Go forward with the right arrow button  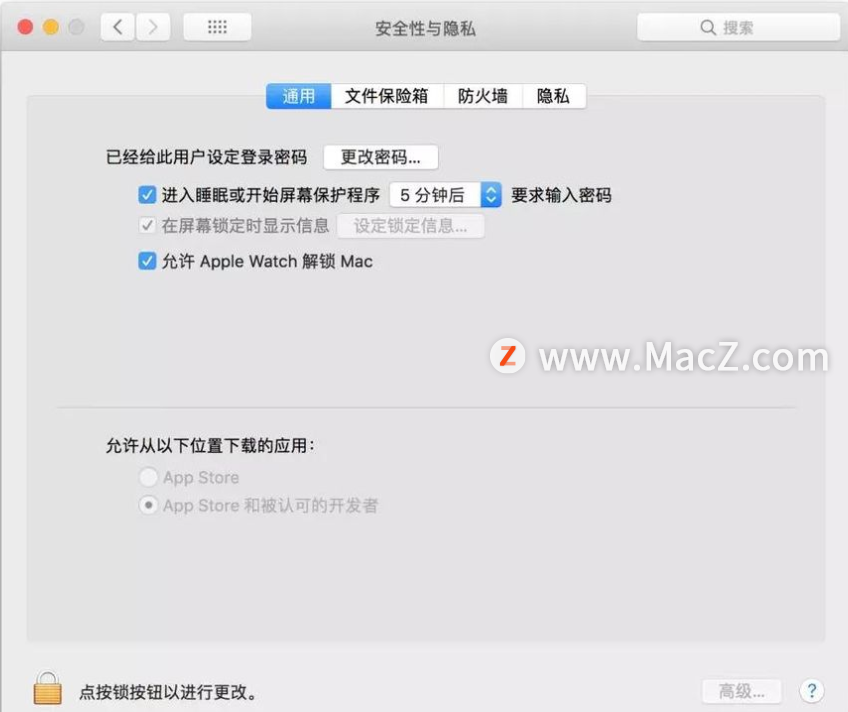click(x=153, y=27)
